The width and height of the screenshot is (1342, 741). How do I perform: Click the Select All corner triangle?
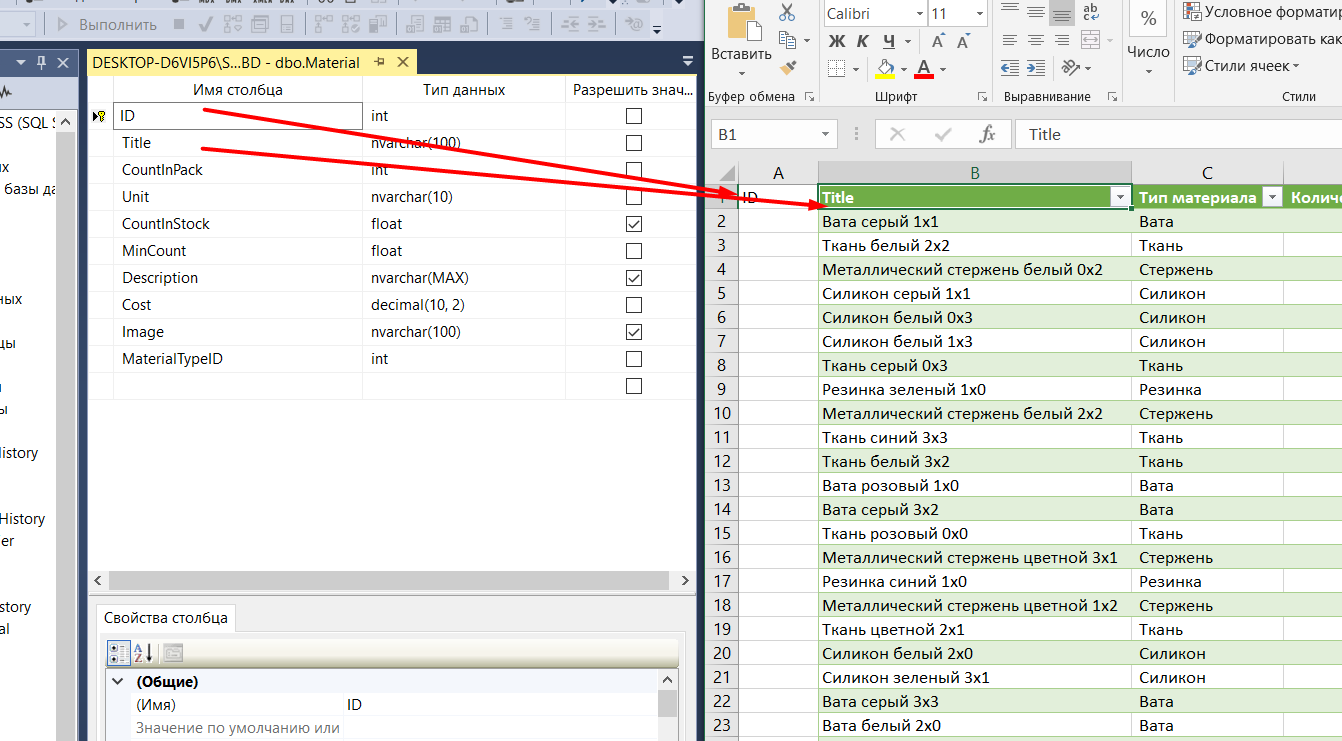point(728,172)
